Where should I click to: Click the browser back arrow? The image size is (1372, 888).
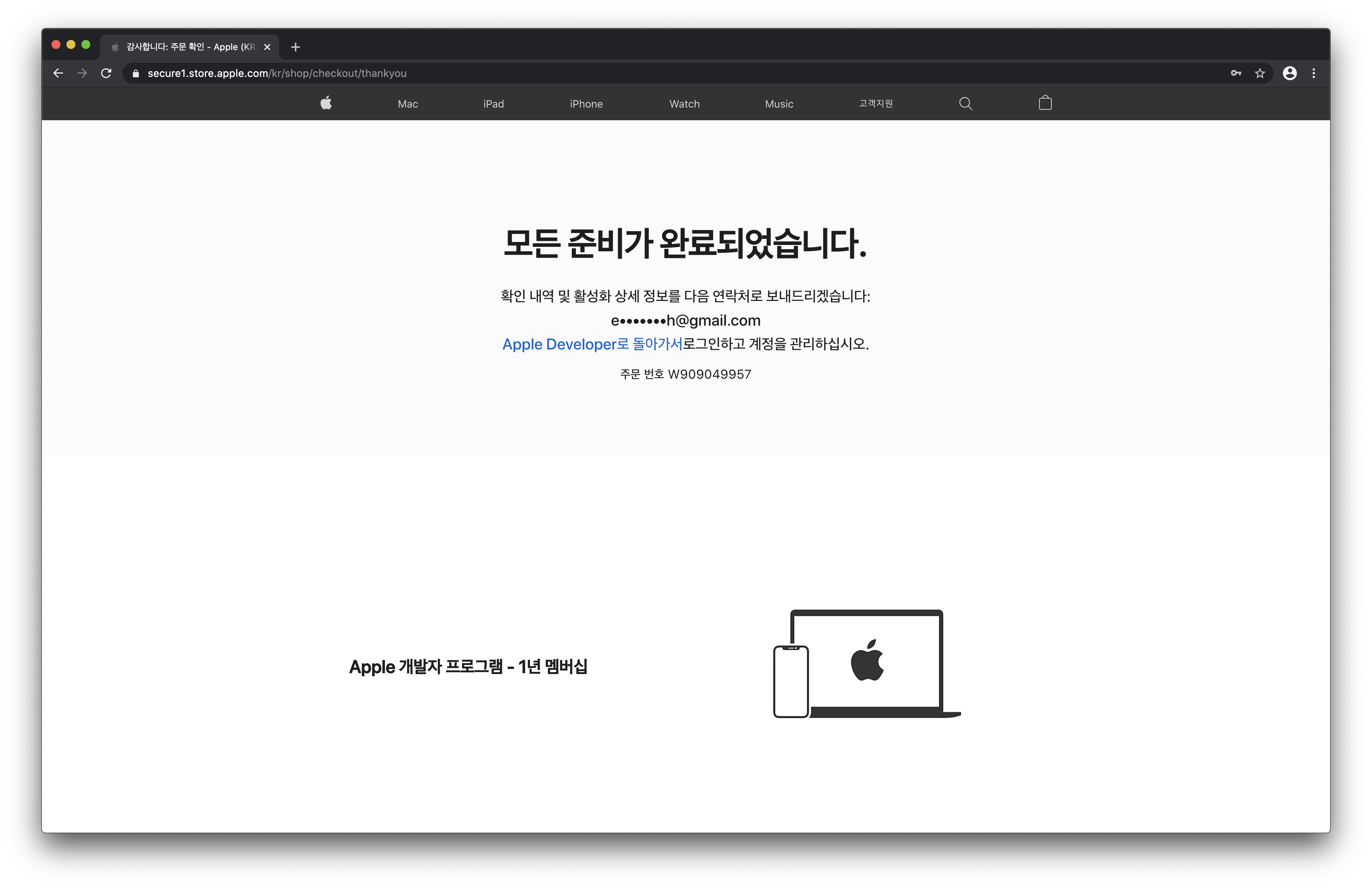pyautogui.click(x=58, y=73)
